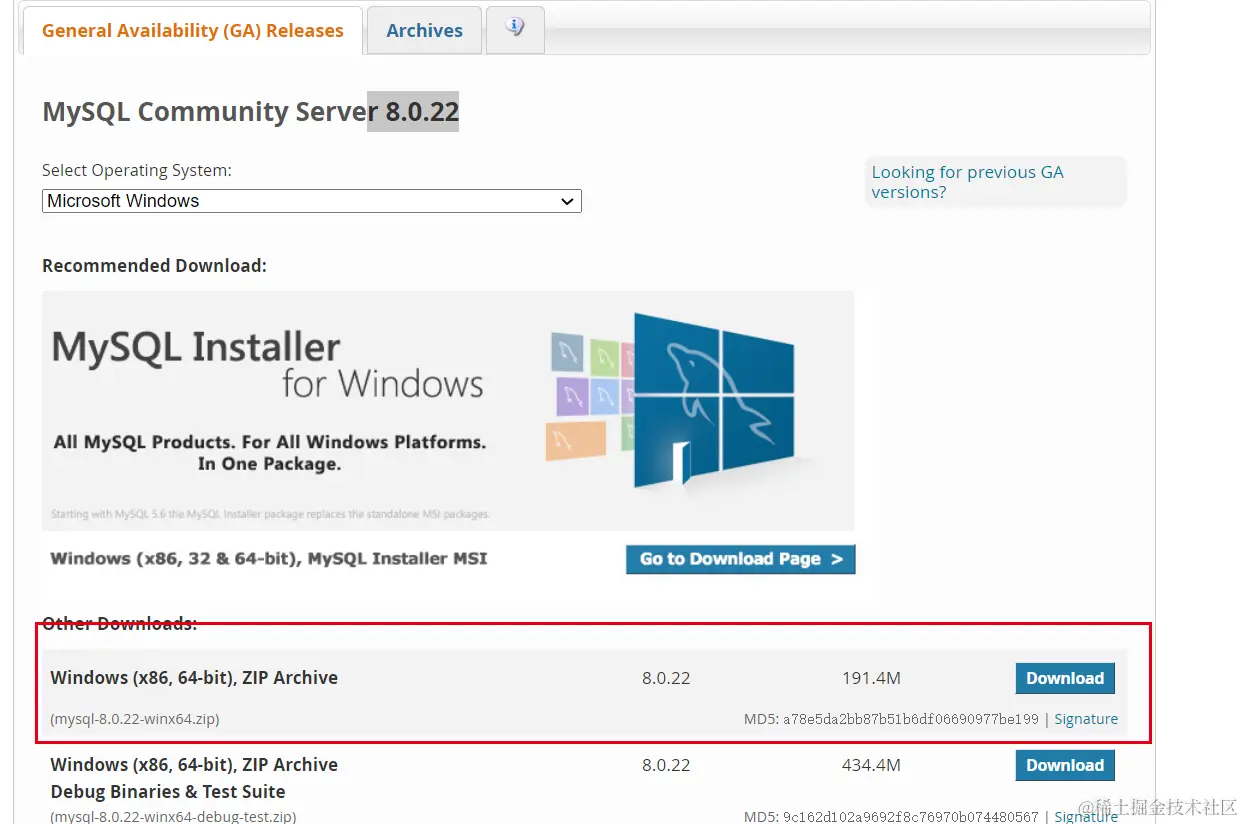The height and width of the screenshot is (824, 1244).
Task: Open the Signature link for the debug-test zip
Action: (x=1086, y=816)
